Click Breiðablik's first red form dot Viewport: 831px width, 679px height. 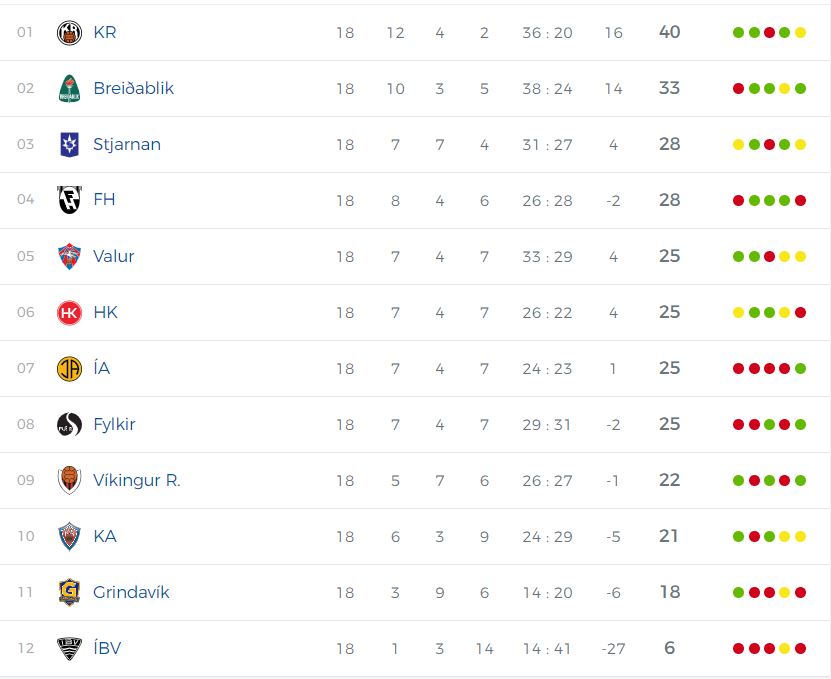pos(738,89)
